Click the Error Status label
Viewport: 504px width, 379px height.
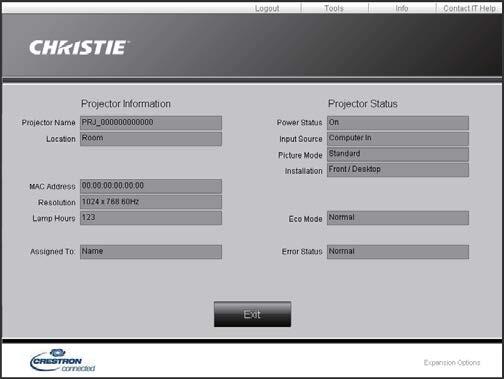[x=302, y=252]
